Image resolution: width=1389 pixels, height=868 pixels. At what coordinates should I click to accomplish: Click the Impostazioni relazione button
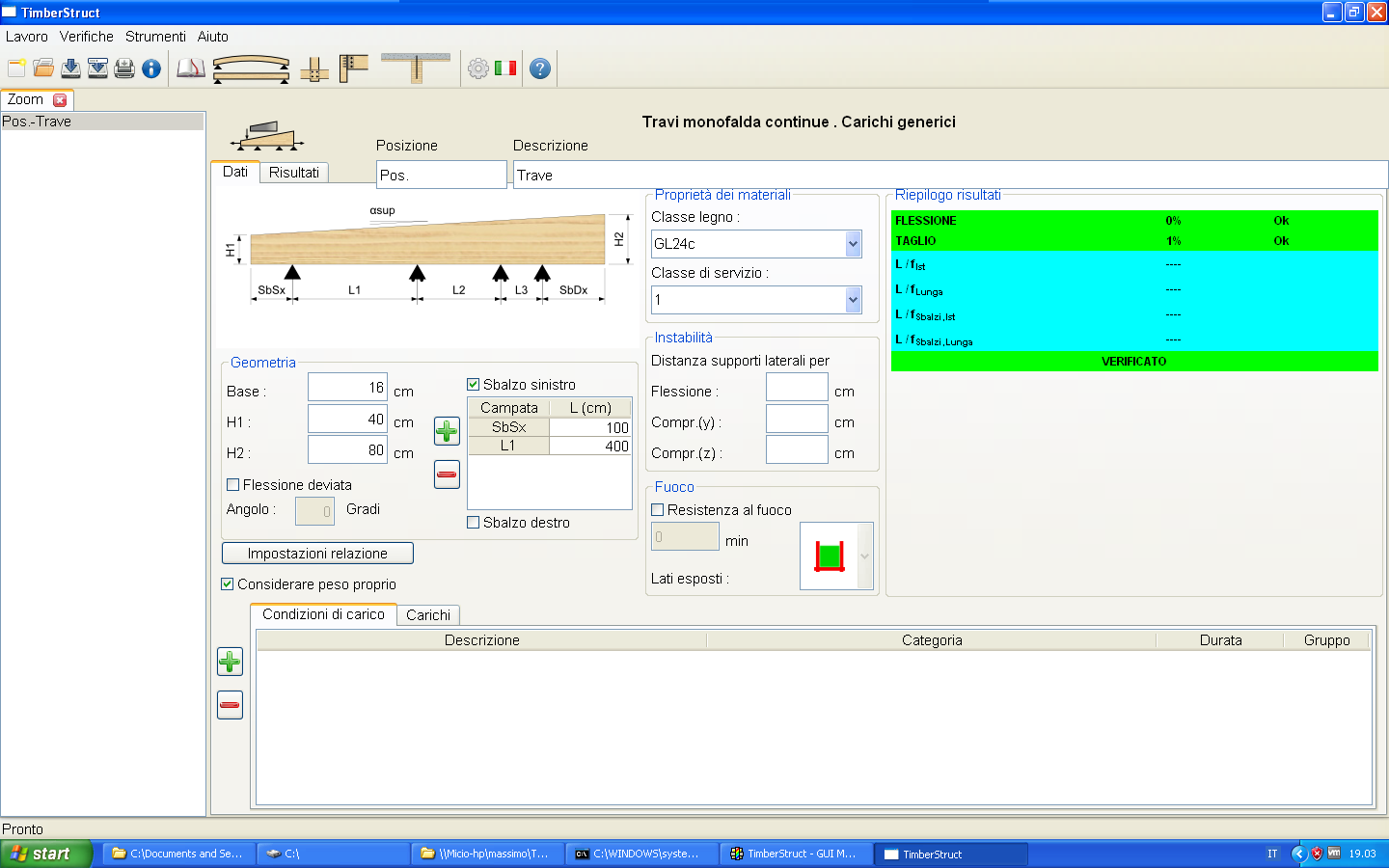pos(317,554)
